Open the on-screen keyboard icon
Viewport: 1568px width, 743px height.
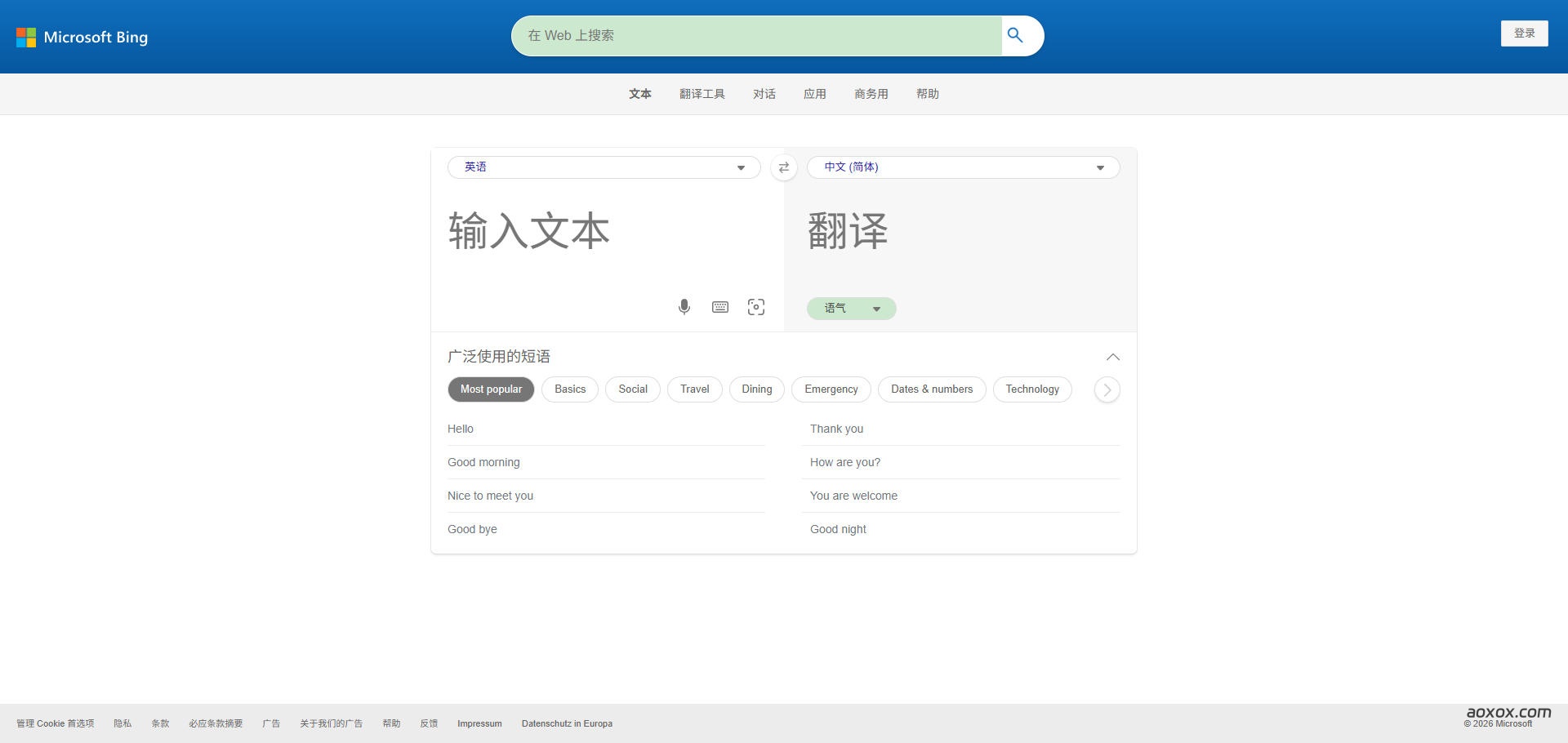[719, 307]
